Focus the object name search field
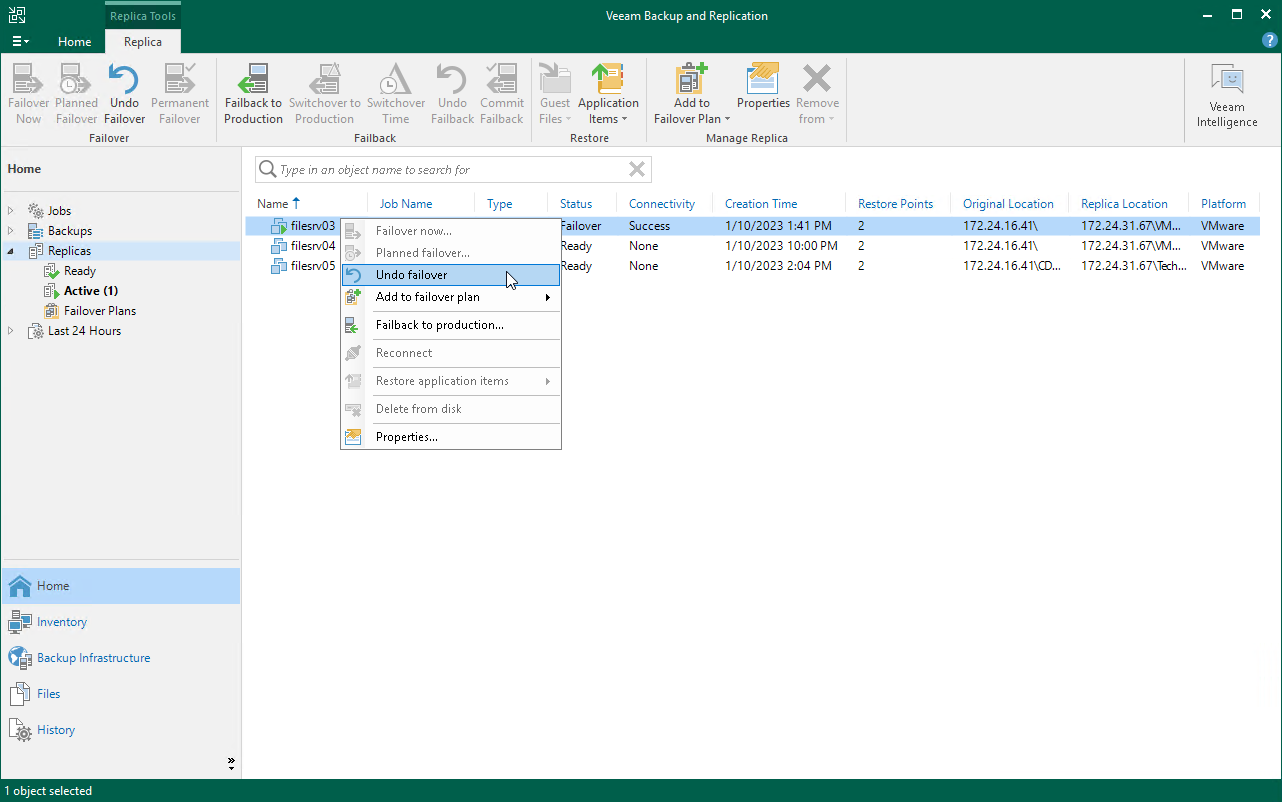This screenshot has height=802, width=1282. [x=452, y=170]
